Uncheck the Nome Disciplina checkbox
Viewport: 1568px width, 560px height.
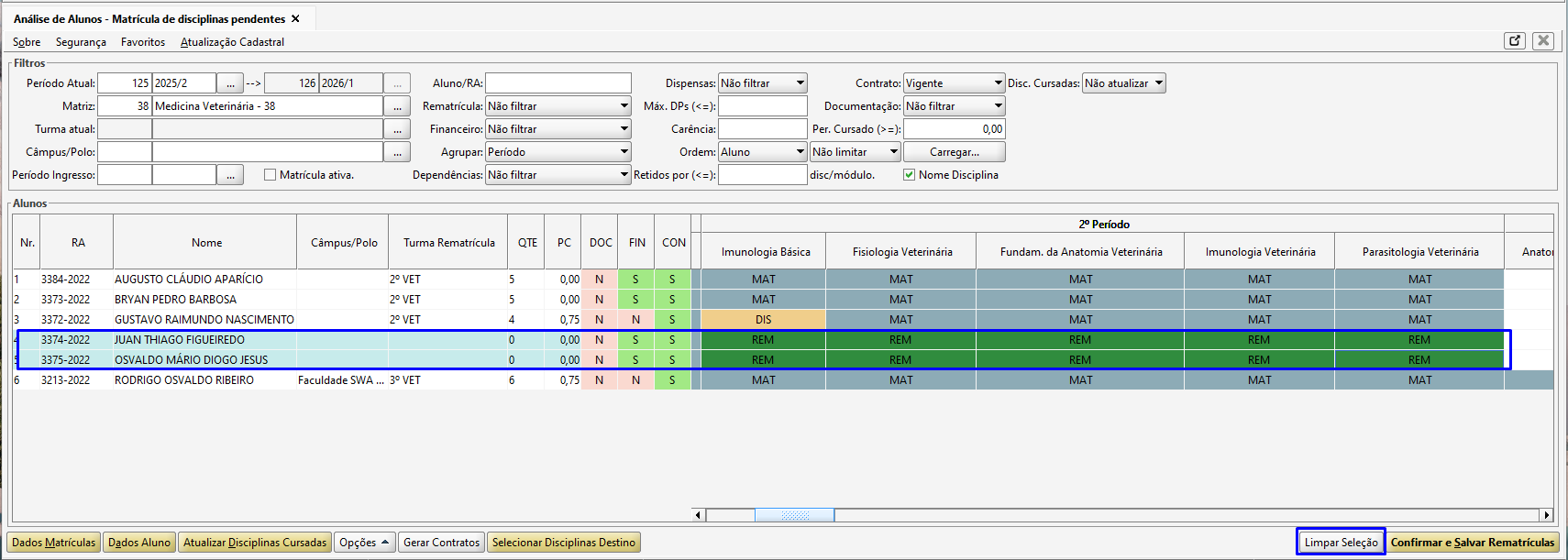pyautogui.click(x=909, y=175)
